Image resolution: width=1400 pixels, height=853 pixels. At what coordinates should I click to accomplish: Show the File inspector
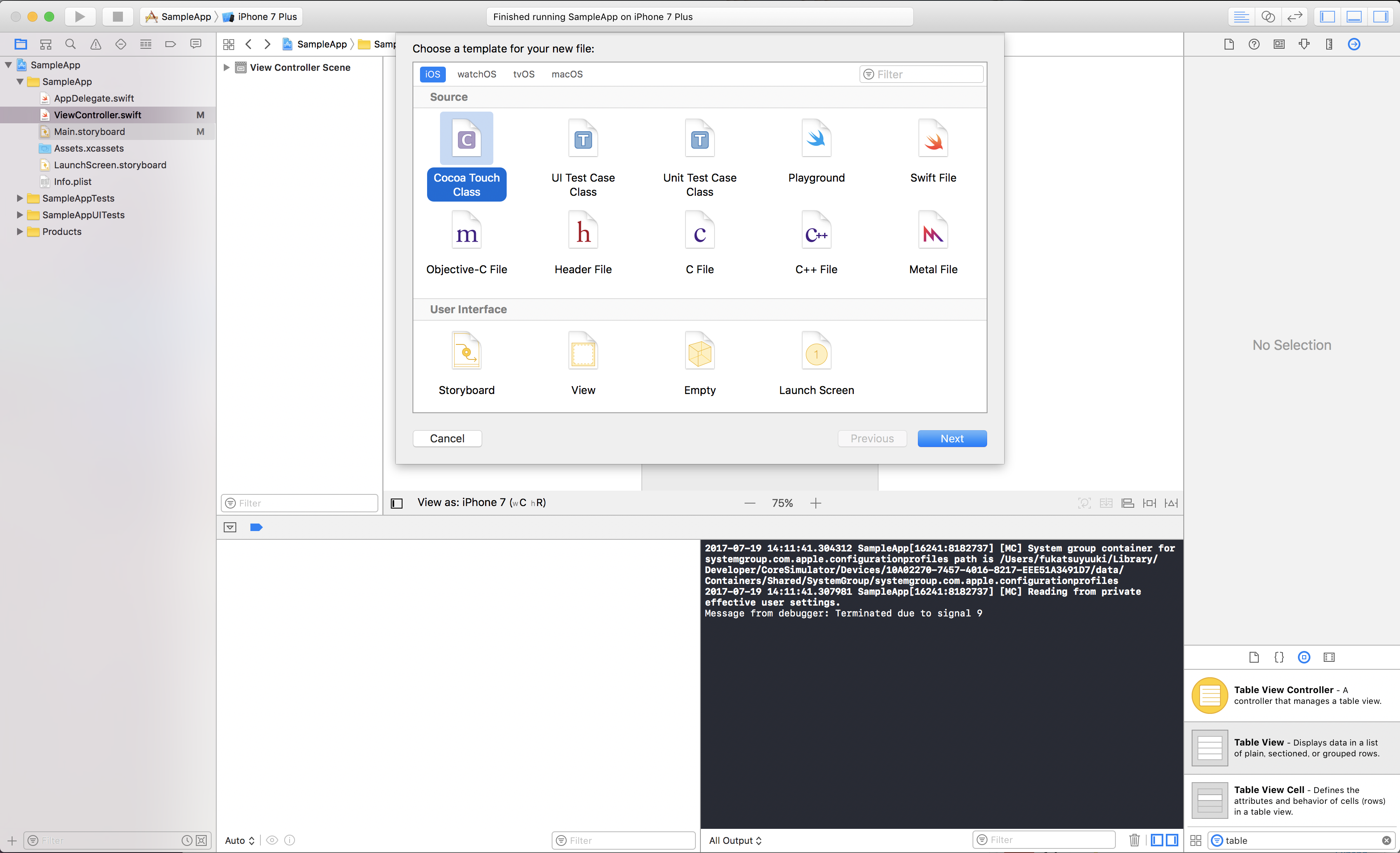coord(1229,44)
